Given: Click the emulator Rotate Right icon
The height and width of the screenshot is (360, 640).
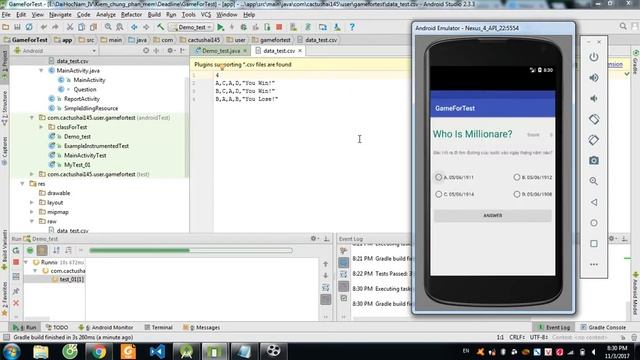Looking at the screenshot, I should click(594, 140).
